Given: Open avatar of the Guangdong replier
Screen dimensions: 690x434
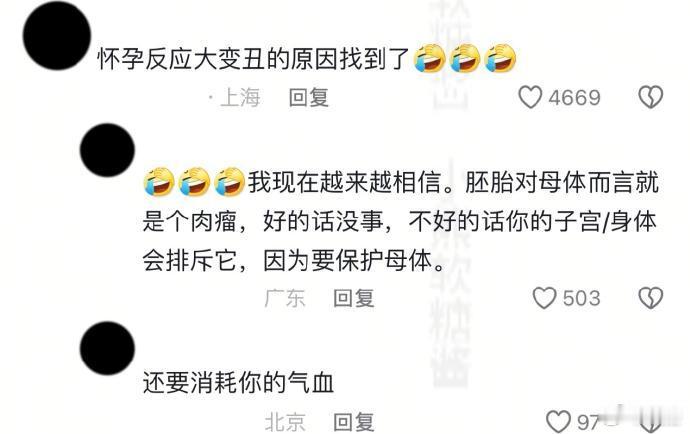Looking at the screenshot, I should tap(107, 150).
